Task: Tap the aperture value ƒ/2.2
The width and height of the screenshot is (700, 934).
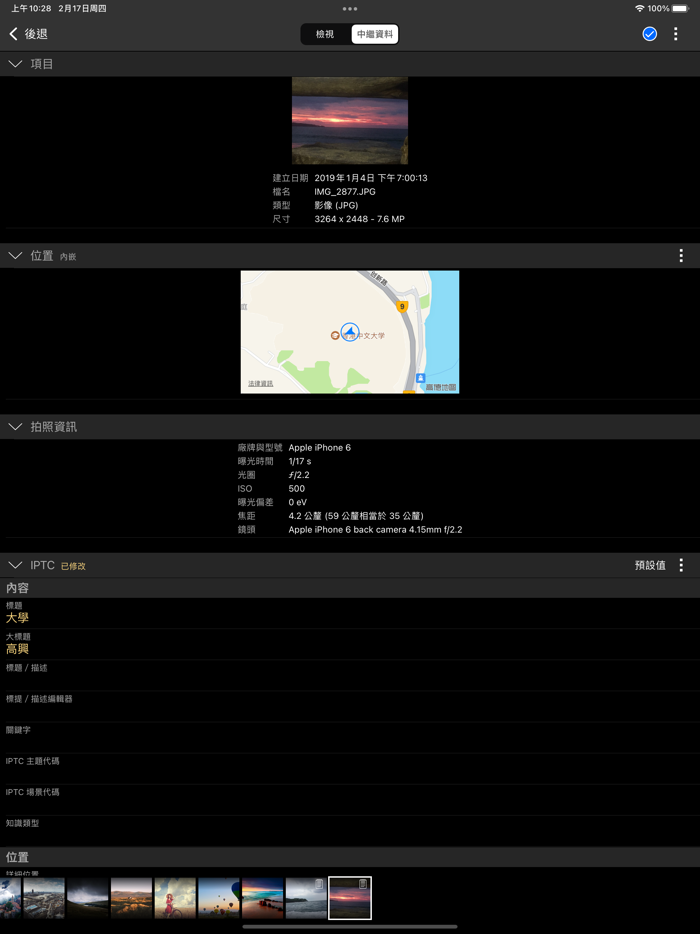Action: 298,475
